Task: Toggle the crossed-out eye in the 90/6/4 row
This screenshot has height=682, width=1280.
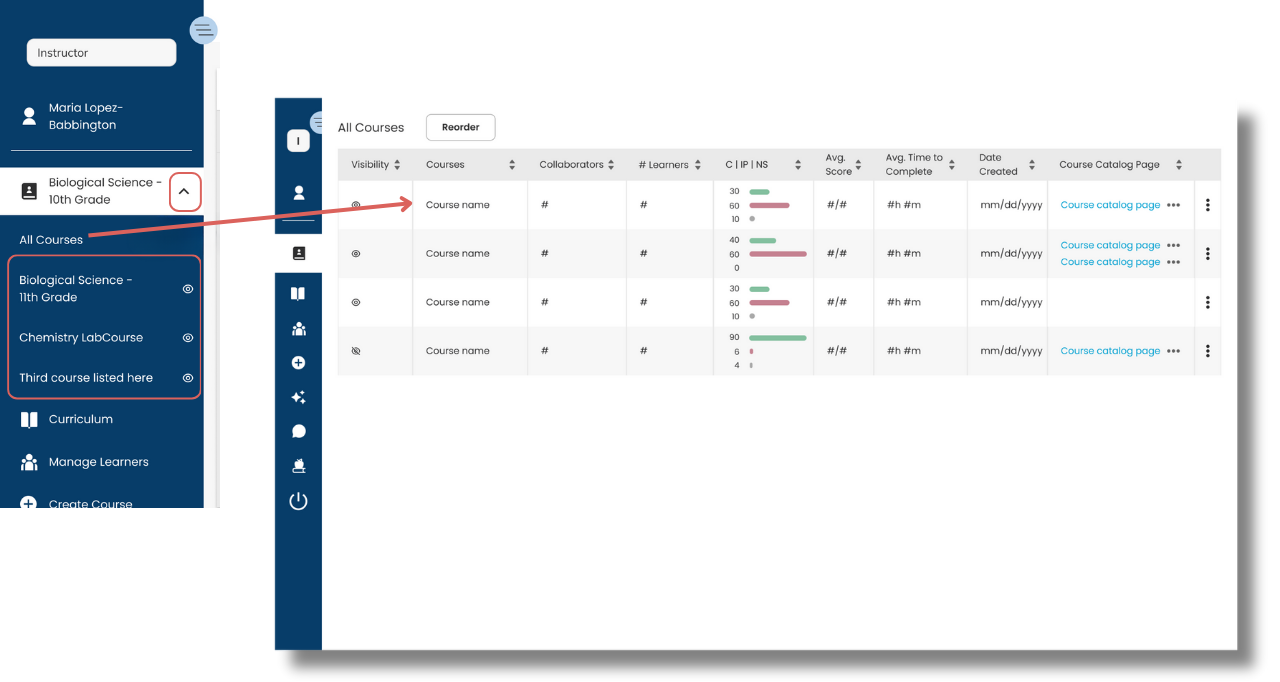Action: pyautogui.click(x=356, y=351)
